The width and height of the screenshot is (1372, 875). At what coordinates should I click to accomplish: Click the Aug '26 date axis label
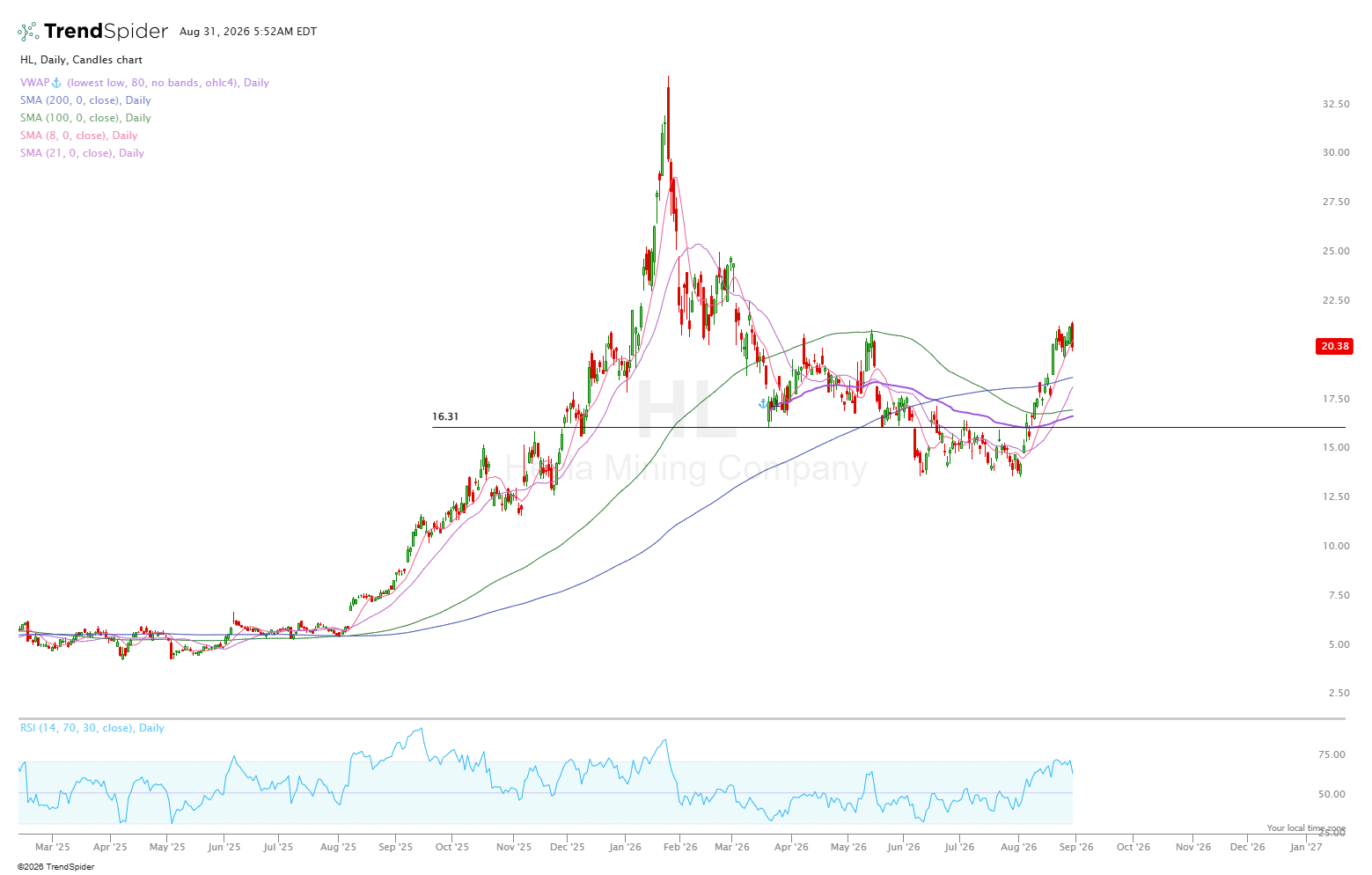(x=1018, y=847)
